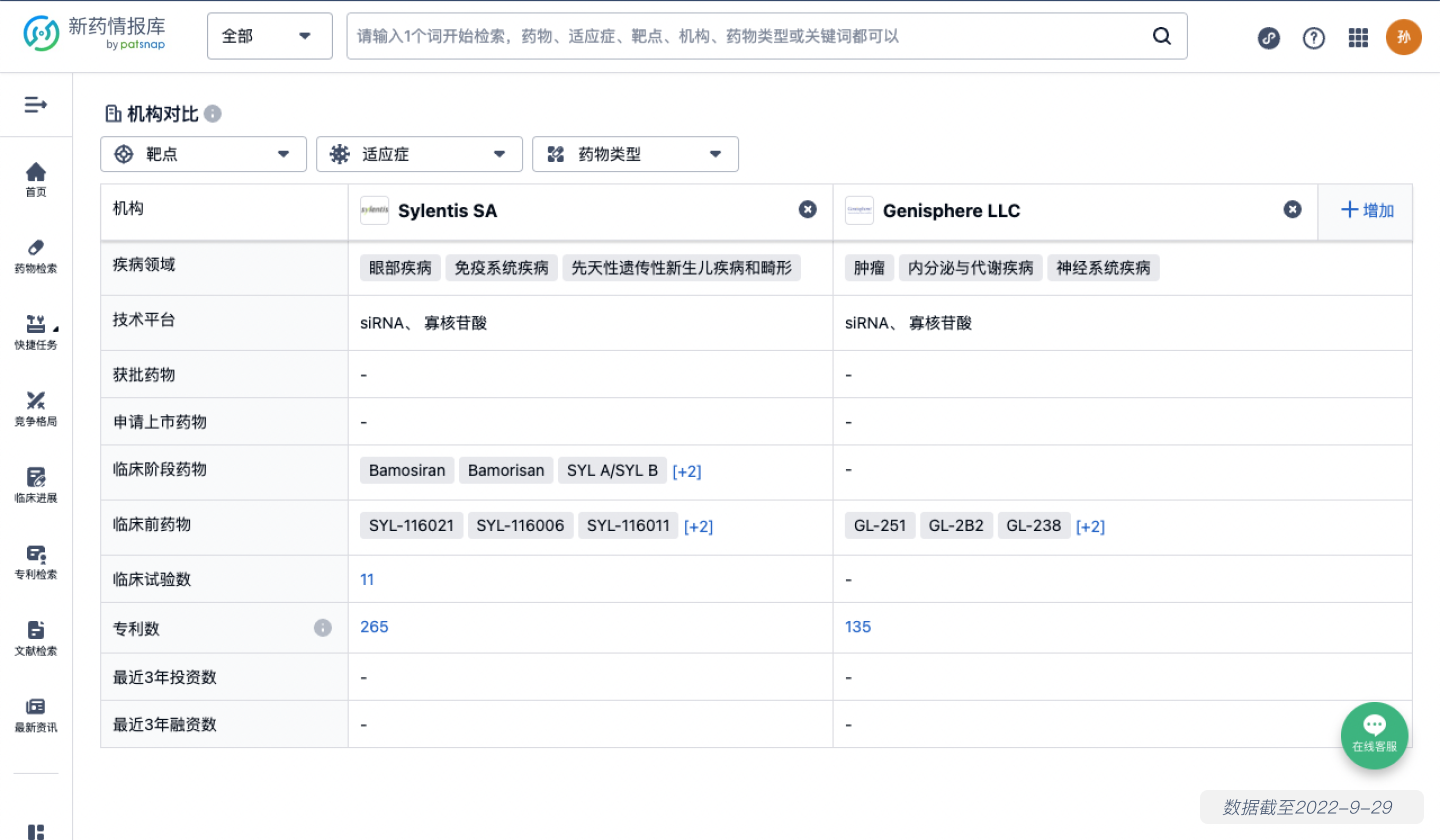Select the 免疫系统疾病 tag
The height and width of the screenshot is (840, 1440).
coord(502,268)
